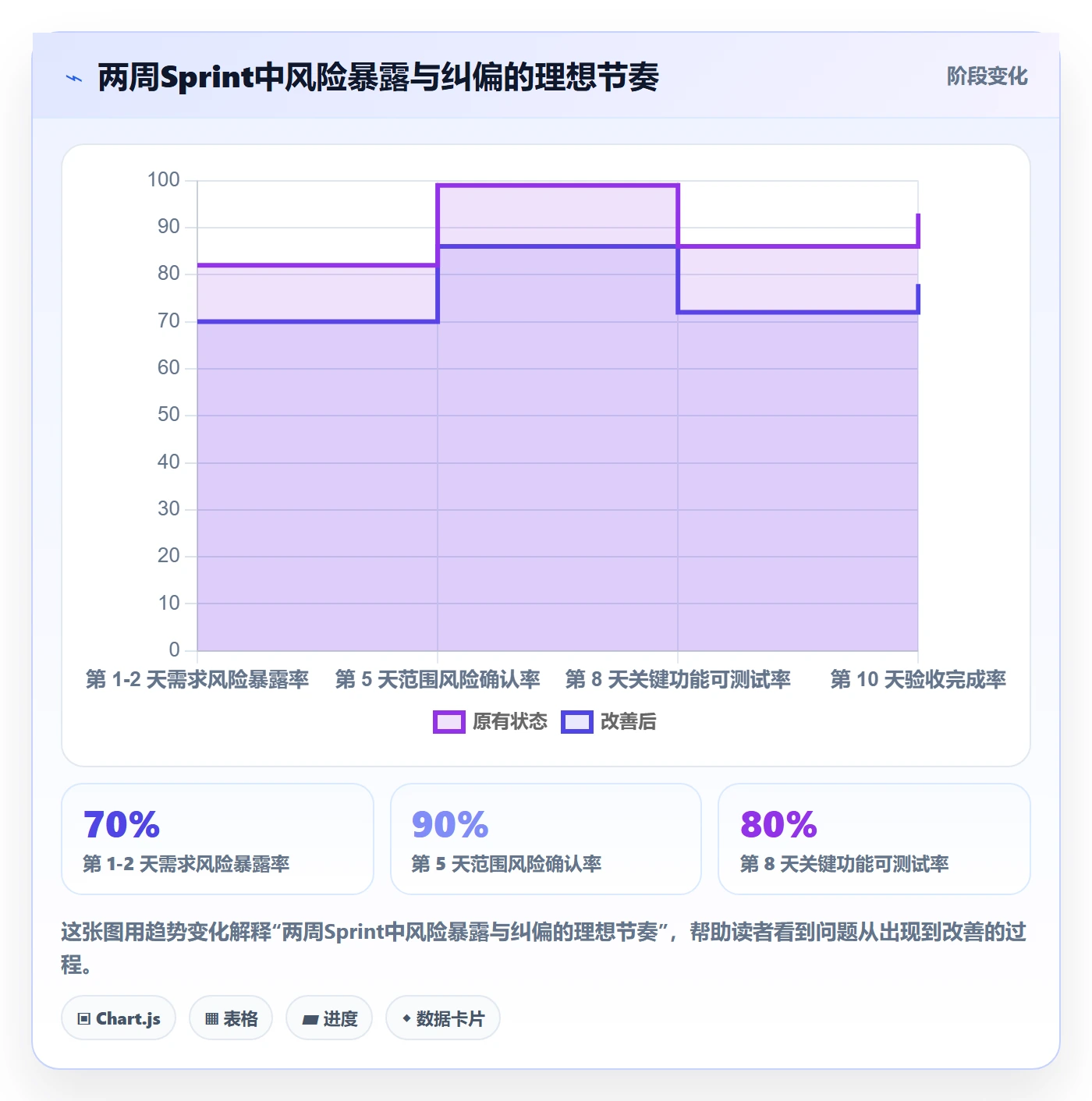Click axis label 第 10 天验收完成率
Viewport: 1092px width, 1101px height.
pyautogui.click(x=918, y=679)
